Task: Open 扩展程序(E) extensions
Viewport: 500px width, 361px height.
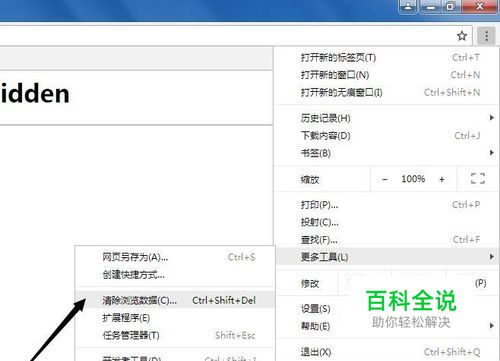Action: (175, 318)
